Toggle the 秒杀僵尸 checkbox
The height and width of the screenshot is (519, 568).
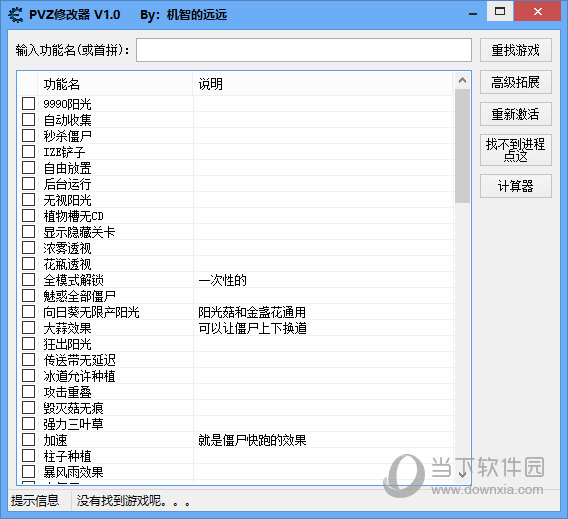pyautogui.click(x=28, y=136)
